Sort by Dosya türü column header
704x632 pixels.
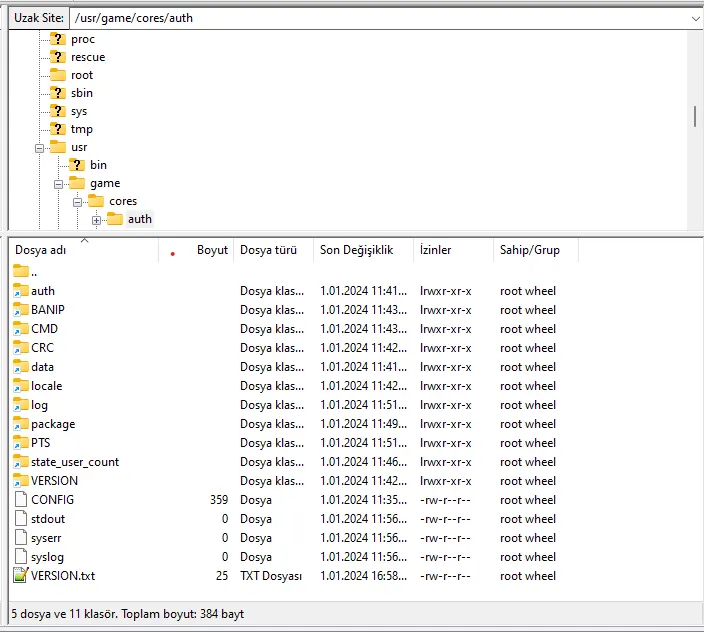273,250
